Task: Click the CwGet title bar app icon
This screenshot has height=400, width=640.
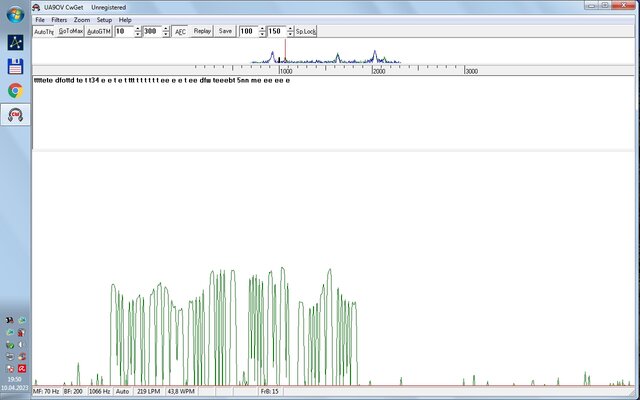Action: tap(38, 6)
